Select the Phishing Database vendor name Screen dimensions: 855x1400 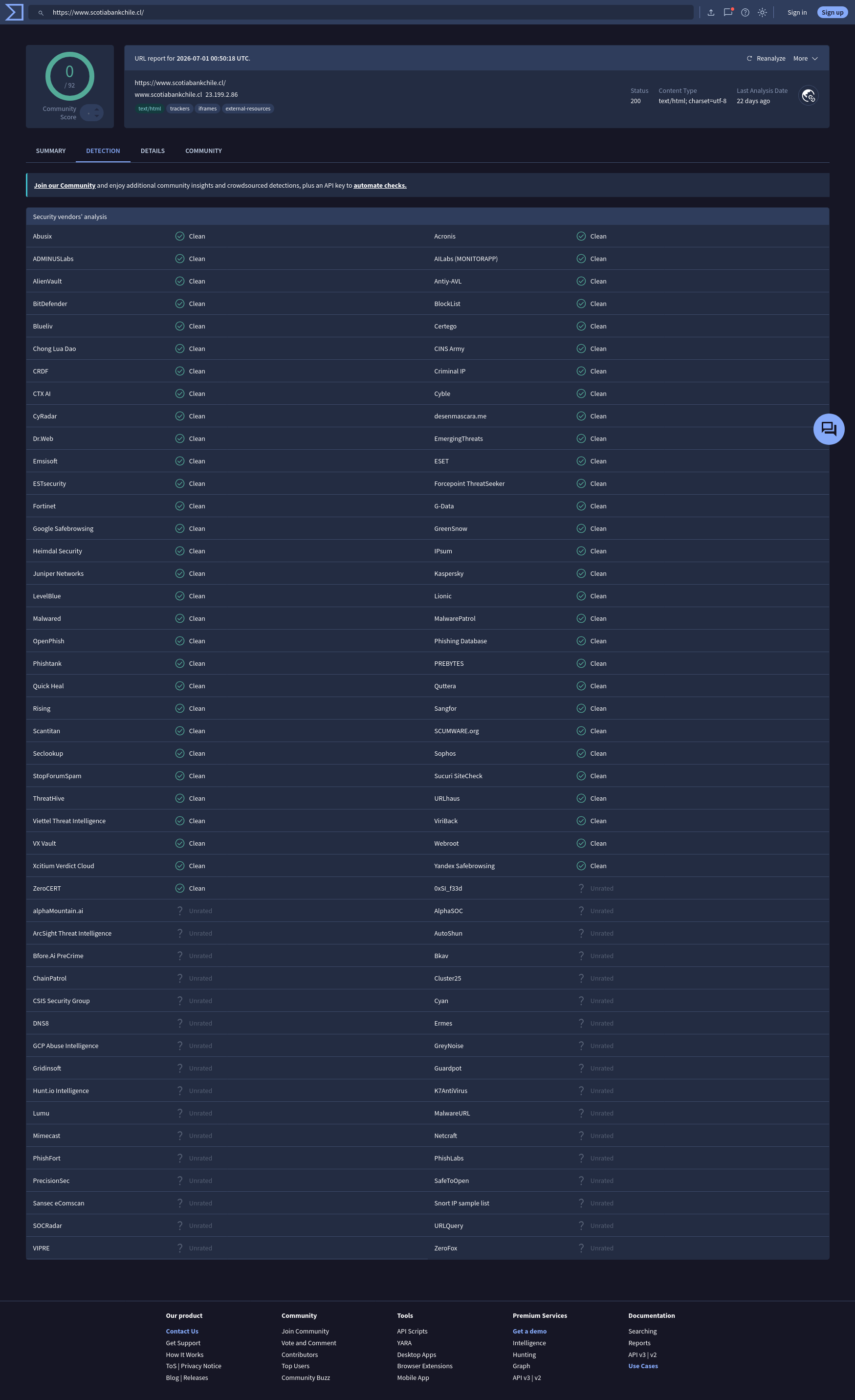click(460, 641)
